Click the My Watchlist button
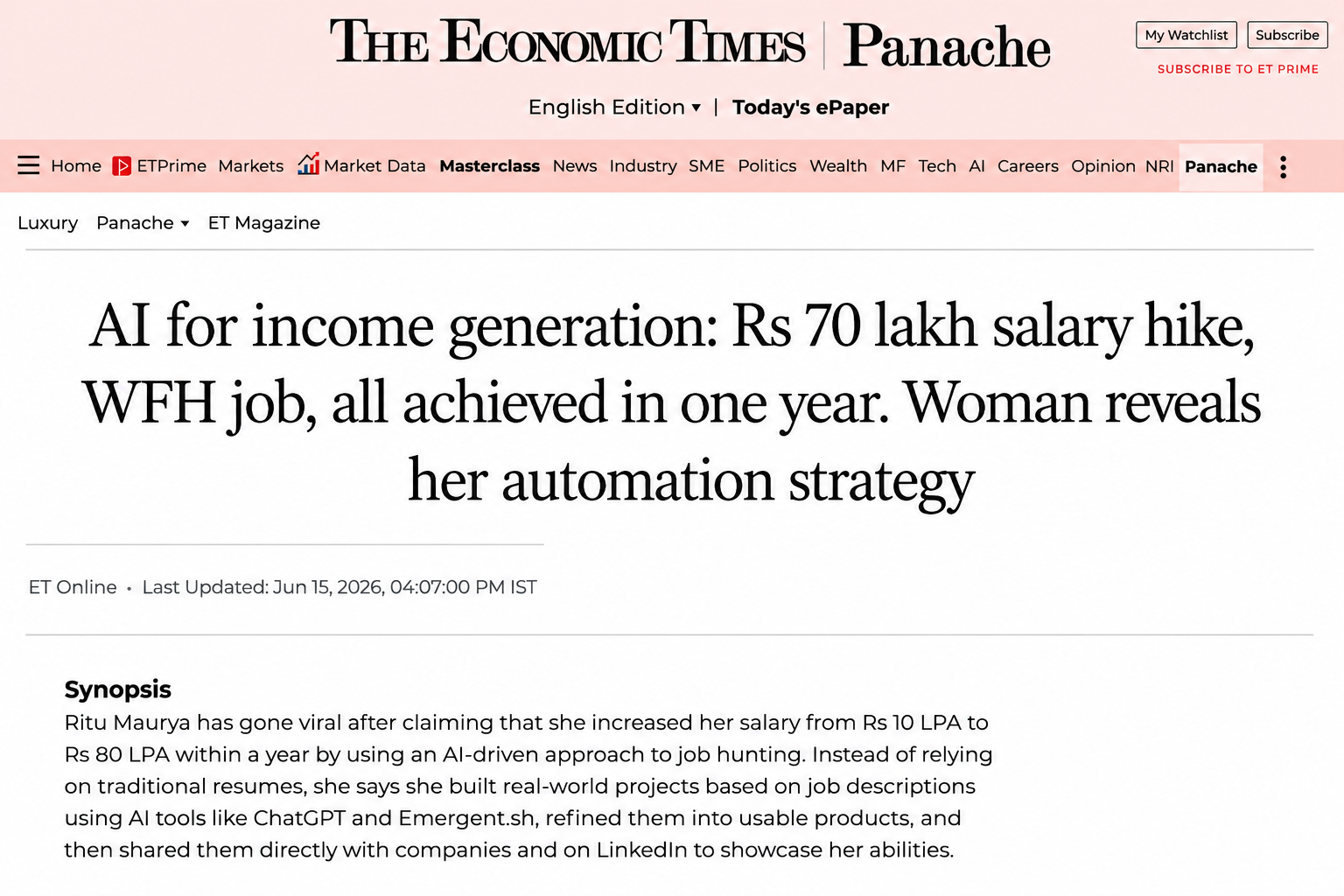Image resolution: width=1344 pixels, height=896 pixels. pyautogui.click(x=1186, y=35)
